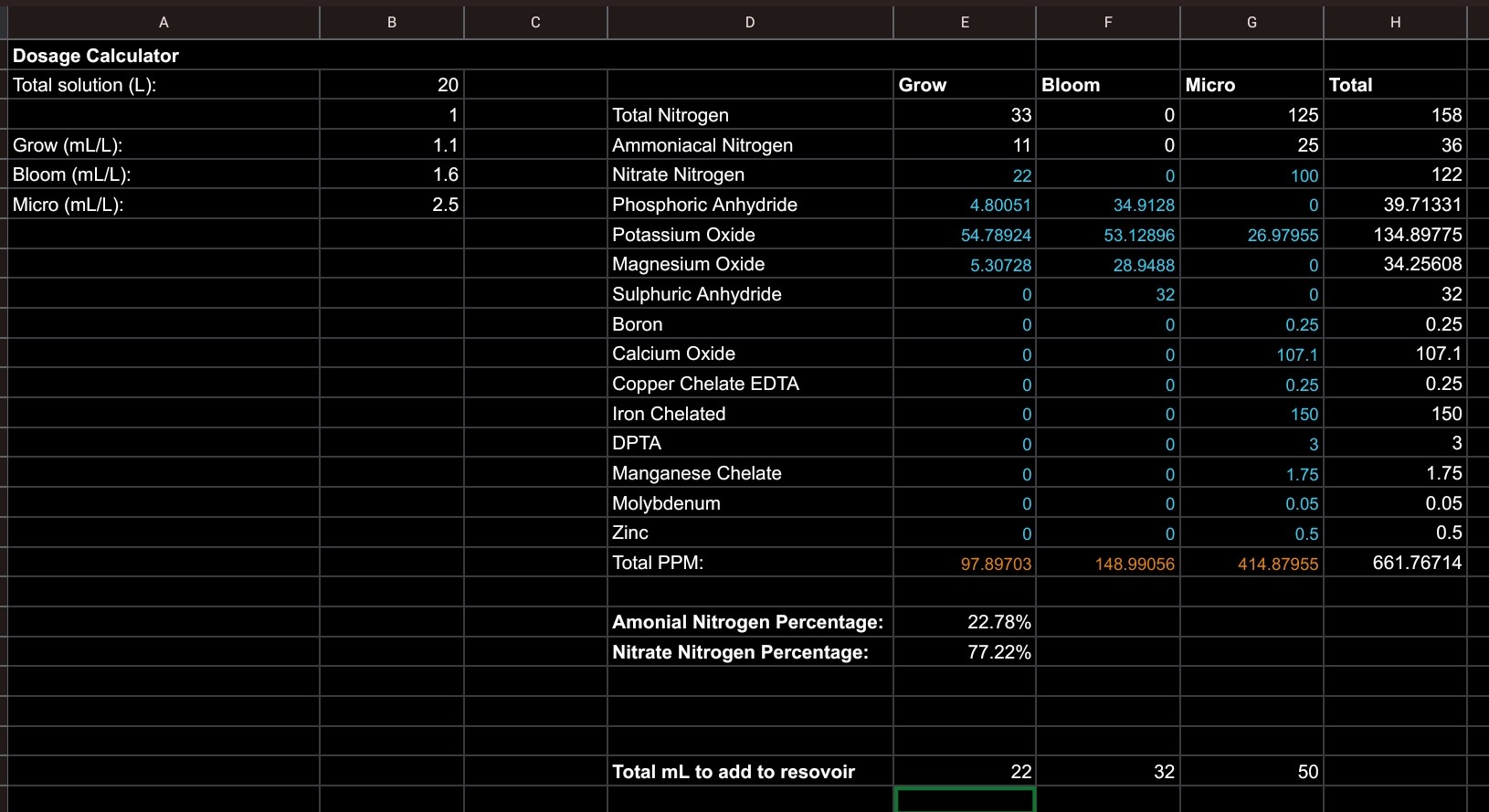Click the Dosage Calculator title cell
The width and height of the screenshot is (1489, 812).
click(96, 56)
